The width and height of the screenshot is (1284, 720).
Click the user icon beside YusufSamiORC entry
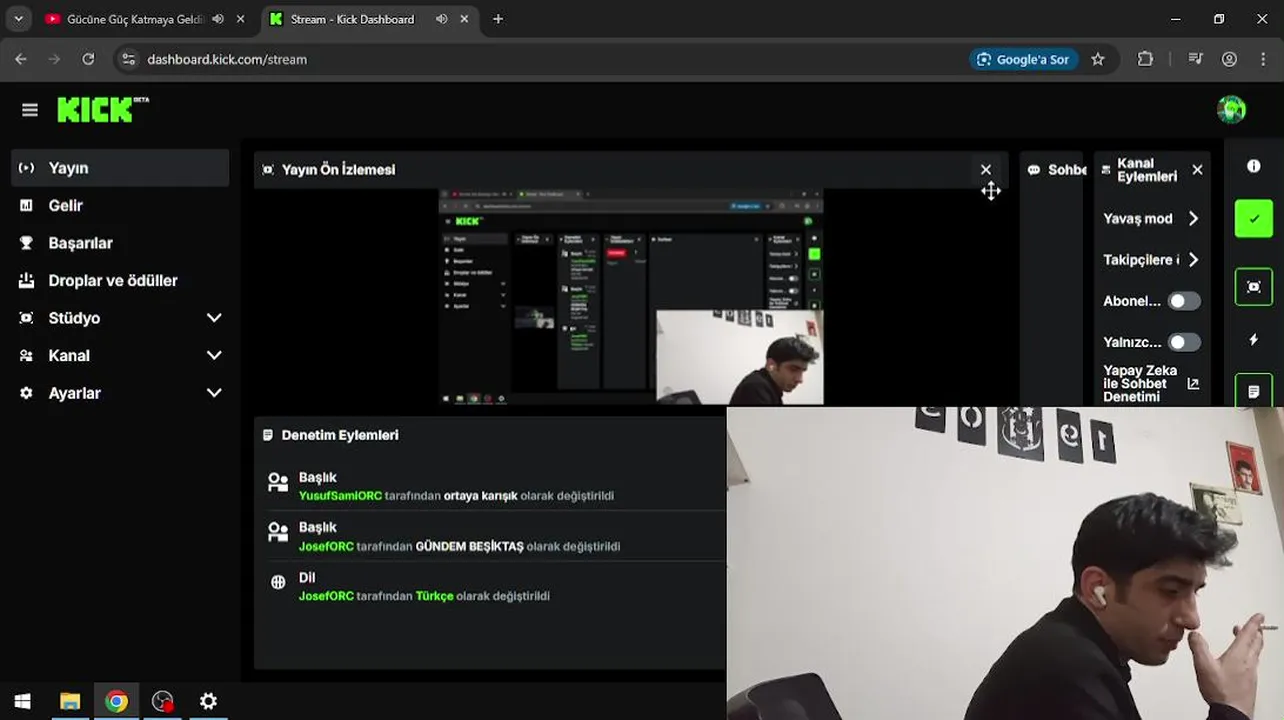(x=278, y=483)
